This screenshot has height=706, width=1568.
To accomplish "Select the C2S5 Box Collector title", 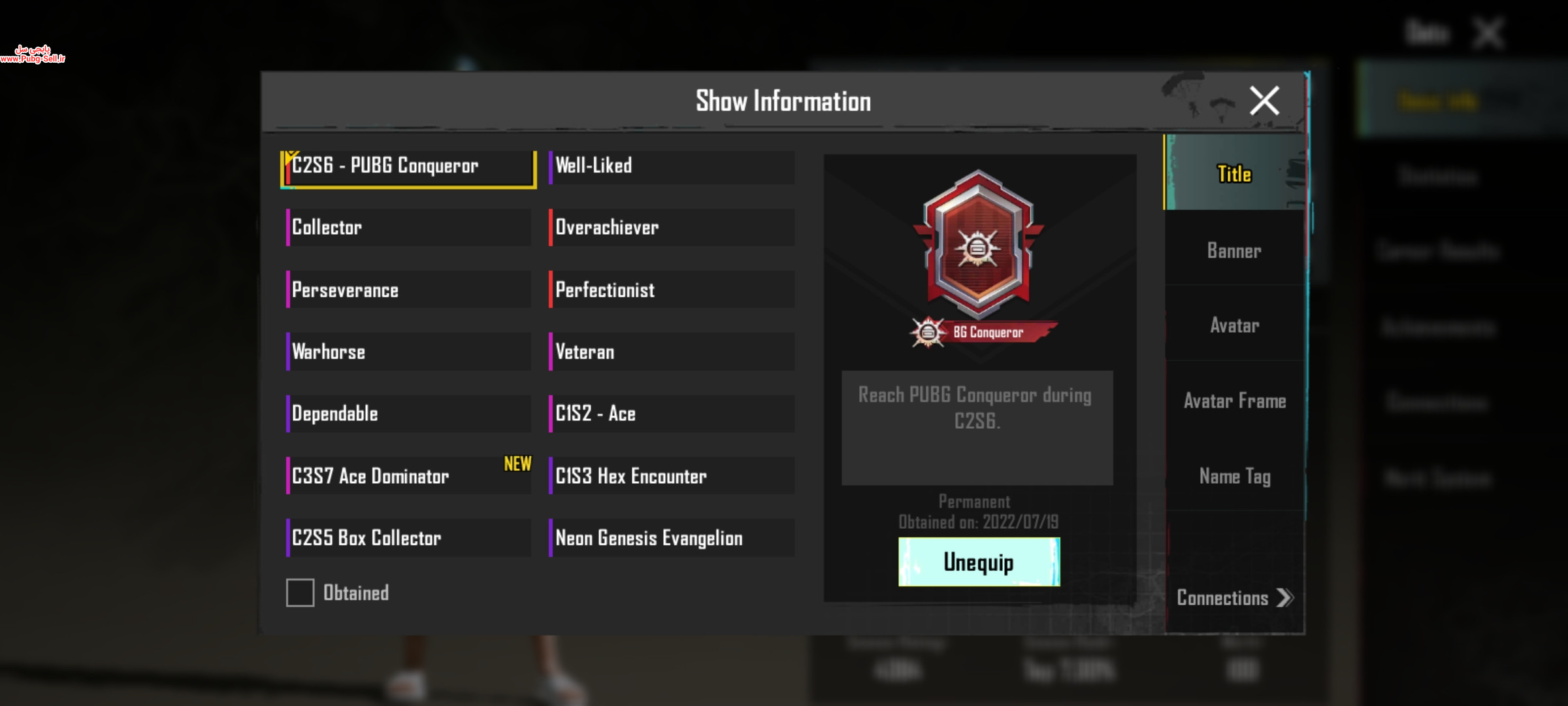I will click(408, 537).
